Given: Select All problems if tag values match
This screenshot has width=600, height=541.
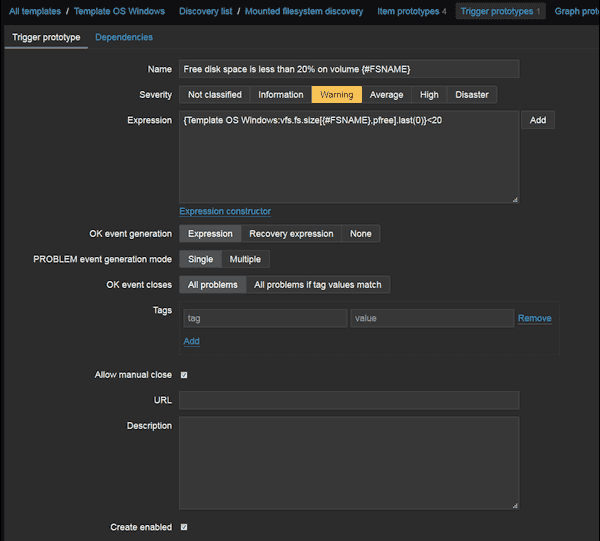Looking at the screenshot, I should tap(317, 285).
